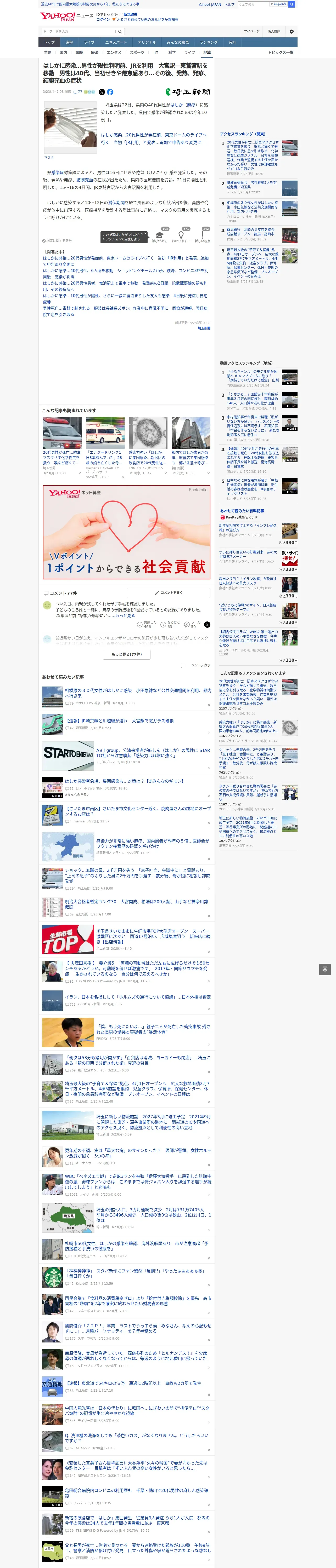Click the comment count 77 bubble icon

pos(78,92)
